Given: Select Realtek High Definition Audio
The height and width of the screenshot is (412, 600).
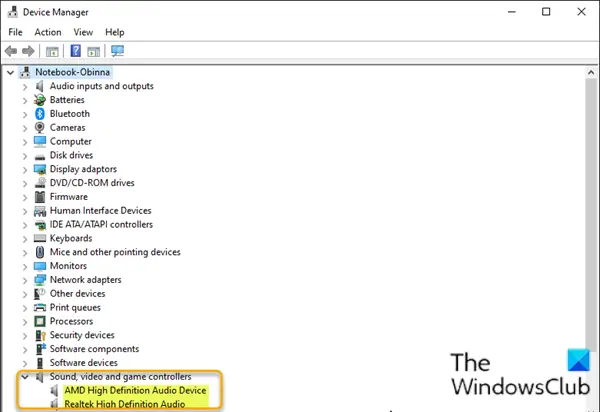Looking at the screenshot, I should coord(125,404).
